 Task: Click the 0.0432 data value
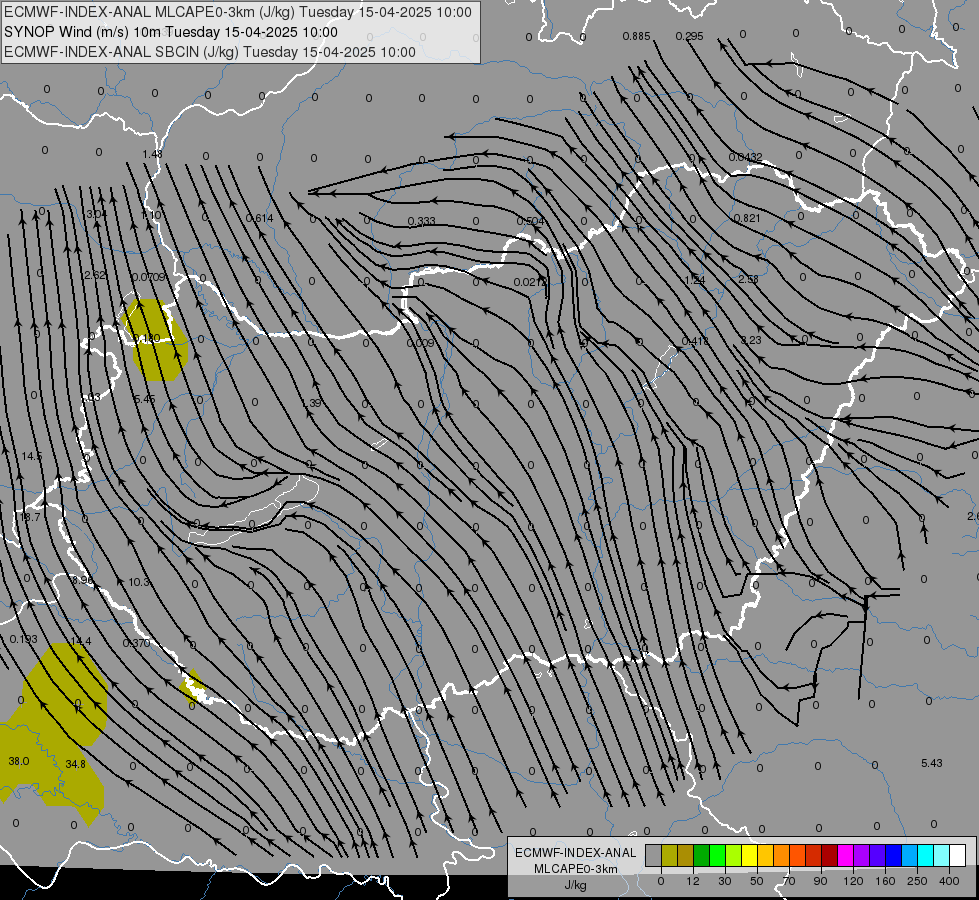(745, 157)
